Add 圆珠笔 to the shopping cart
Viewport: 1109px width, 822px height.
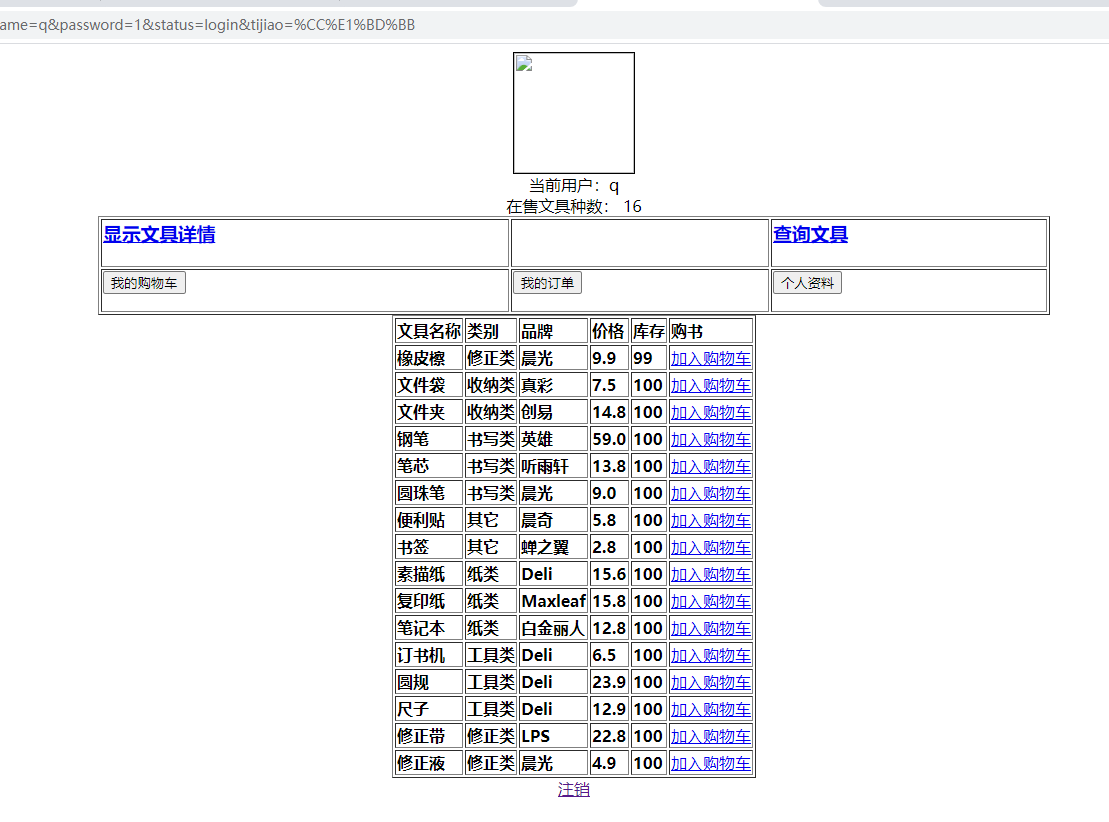point(710,494)
